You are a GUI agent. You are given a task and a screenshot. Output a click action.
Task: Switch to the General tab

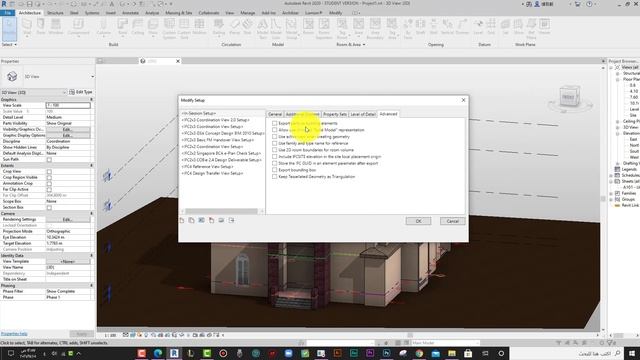click(275, 114)
